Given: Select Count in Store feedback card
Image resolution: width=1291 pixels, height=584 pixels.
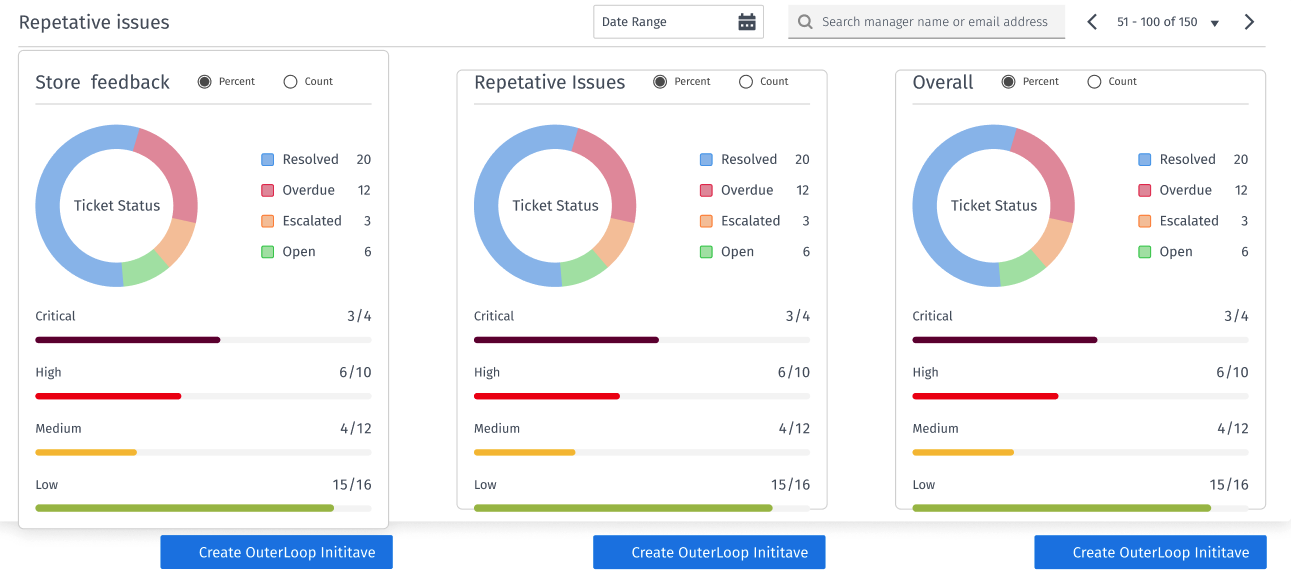Looking at the screenshot, I should coord(291,82).
